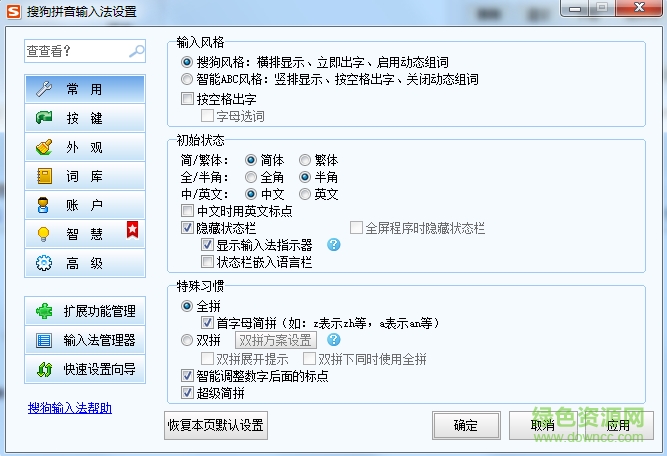Click help icon next to 双拼方案设置
The image size is (667, 456).
point(334,340)
